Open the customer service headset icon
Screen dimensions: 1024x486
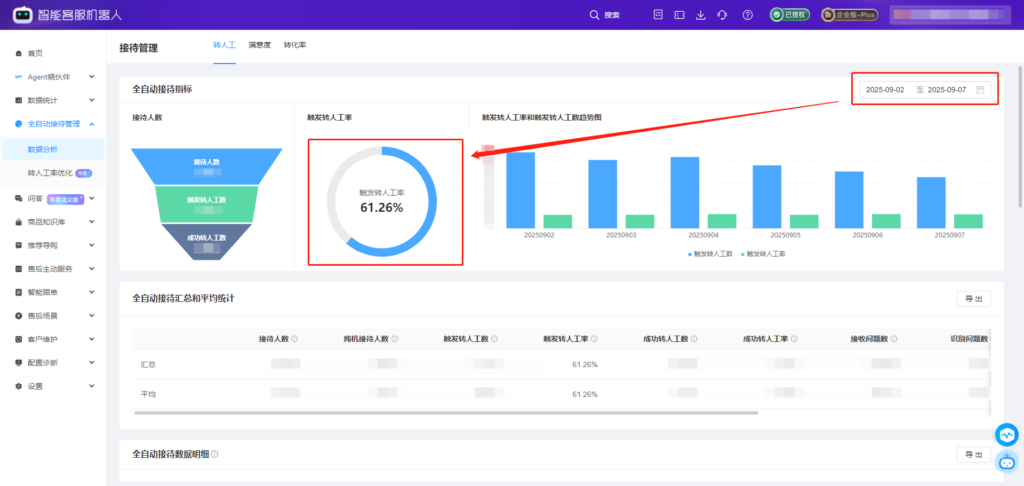tap(723, 15)
